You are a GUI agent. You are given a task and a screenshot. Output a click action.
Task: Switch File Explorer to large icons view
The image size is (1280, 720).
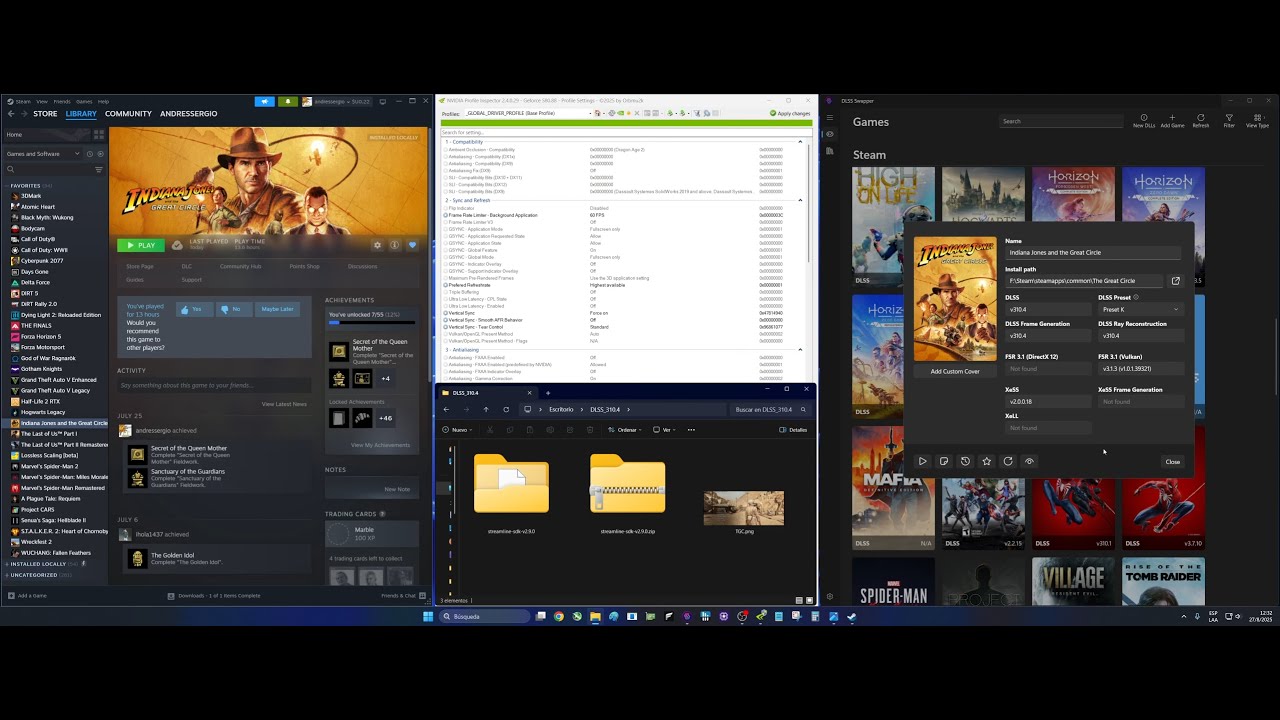tap(809, 600)
